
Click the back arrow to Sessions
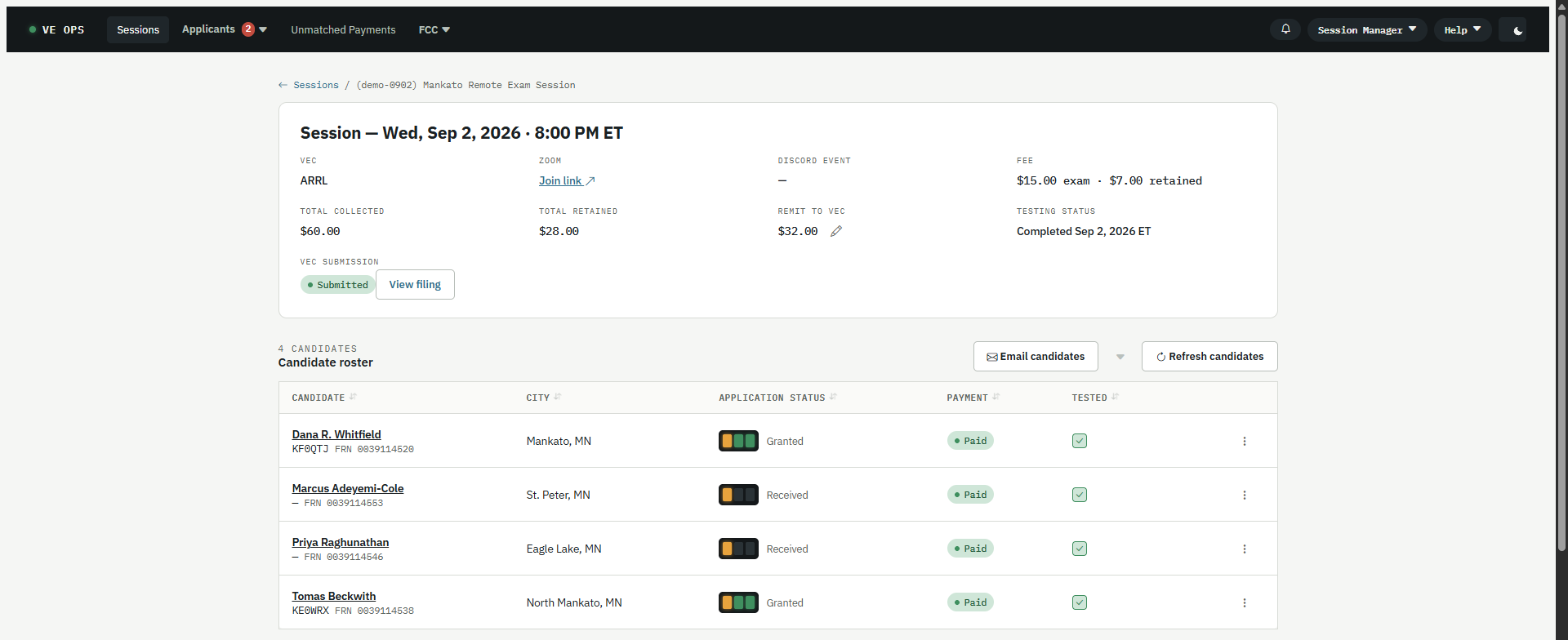283,85
